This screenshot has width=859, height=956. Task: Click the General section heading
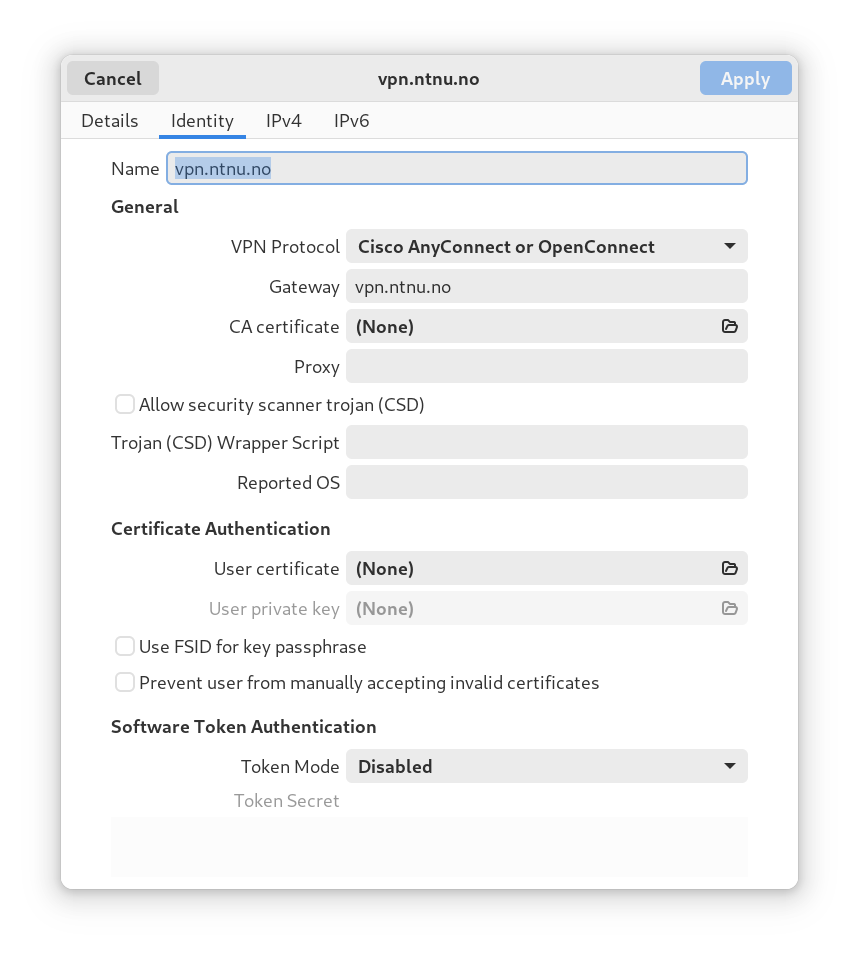144,207
